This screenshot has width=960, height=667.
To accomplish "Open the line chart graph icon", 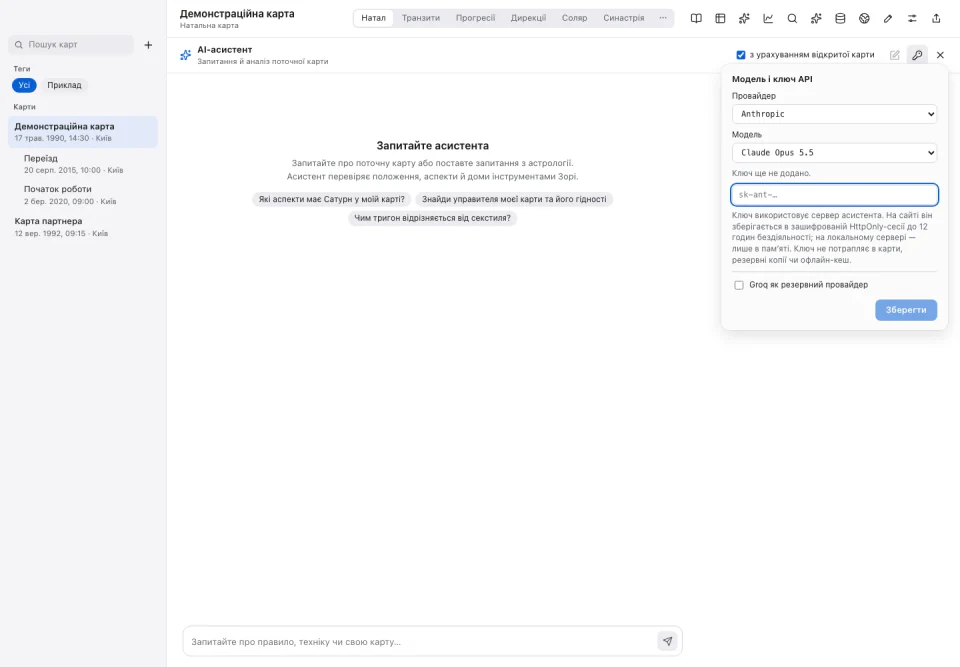I will (x=768, y=18).
